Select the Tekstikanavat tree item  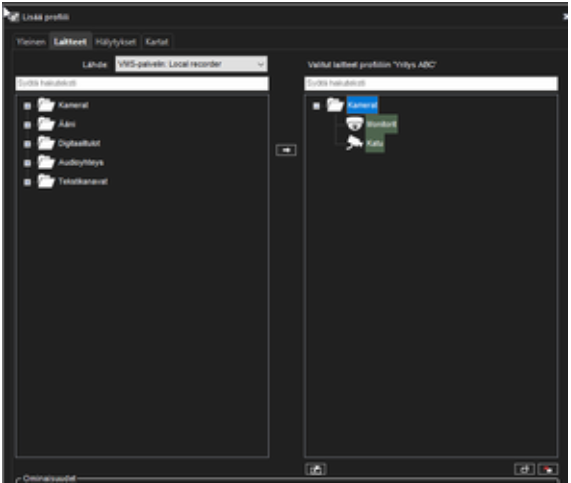83,181
